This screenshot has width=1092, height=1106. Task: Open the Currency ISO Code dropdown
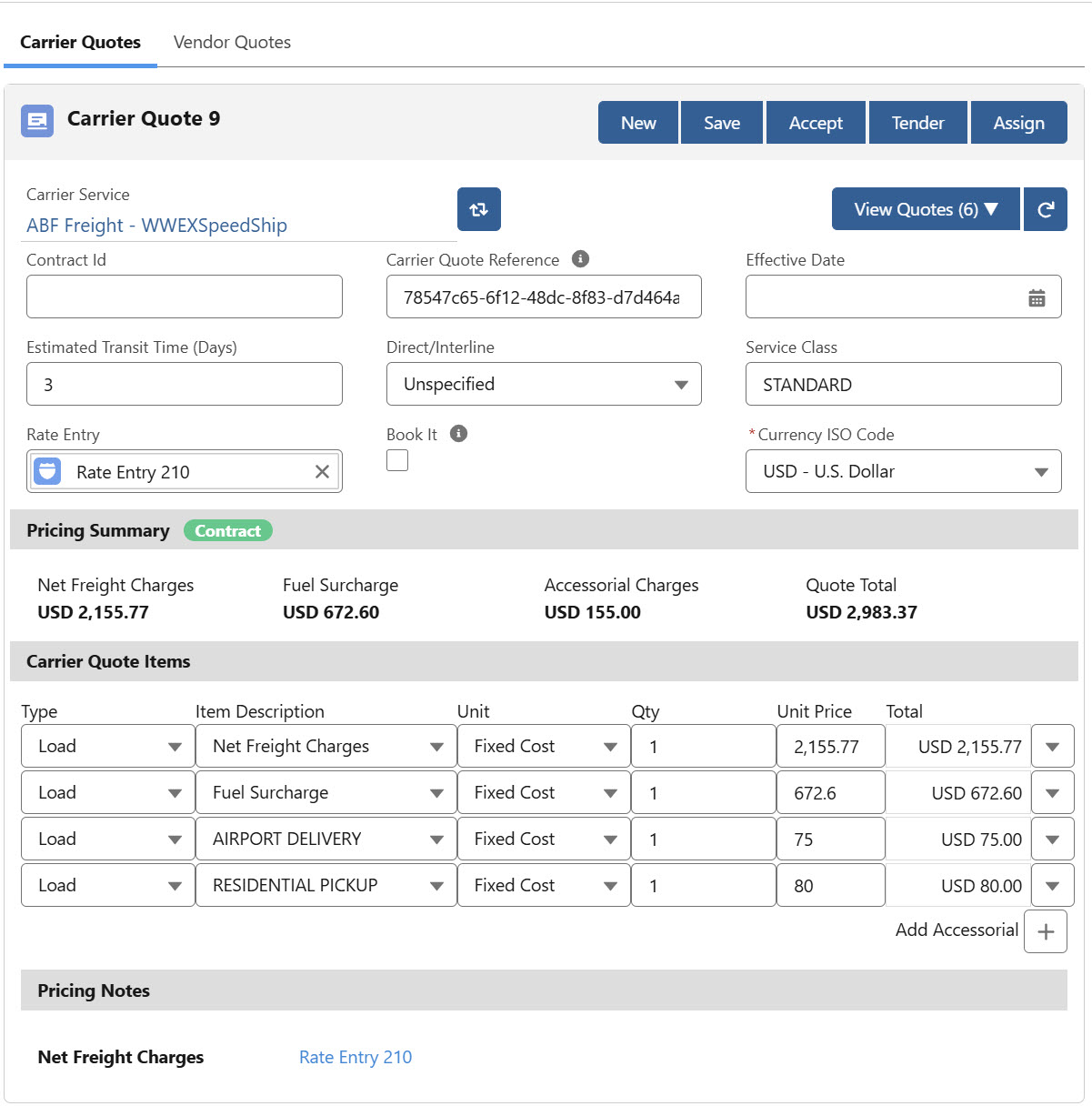click(x=904, y=471)
